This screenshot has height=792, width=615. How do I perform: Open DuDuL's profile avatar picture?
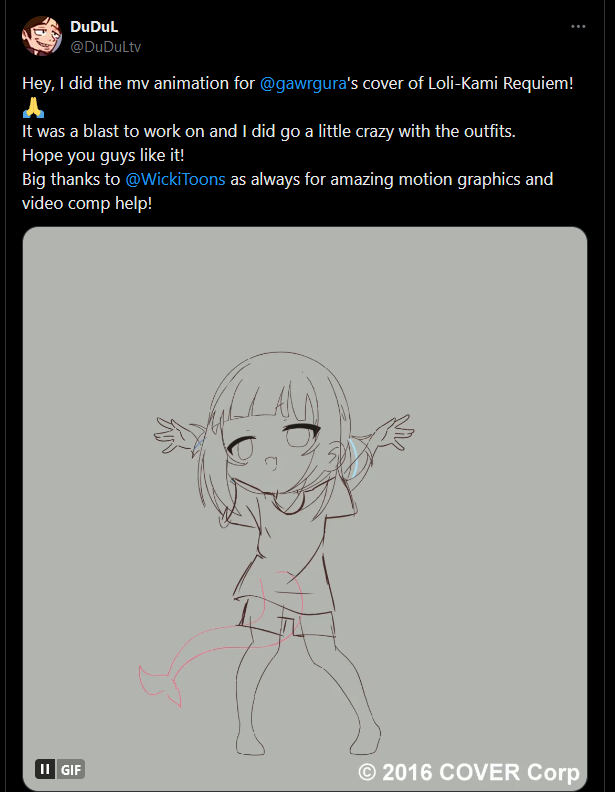pos(41,36)
